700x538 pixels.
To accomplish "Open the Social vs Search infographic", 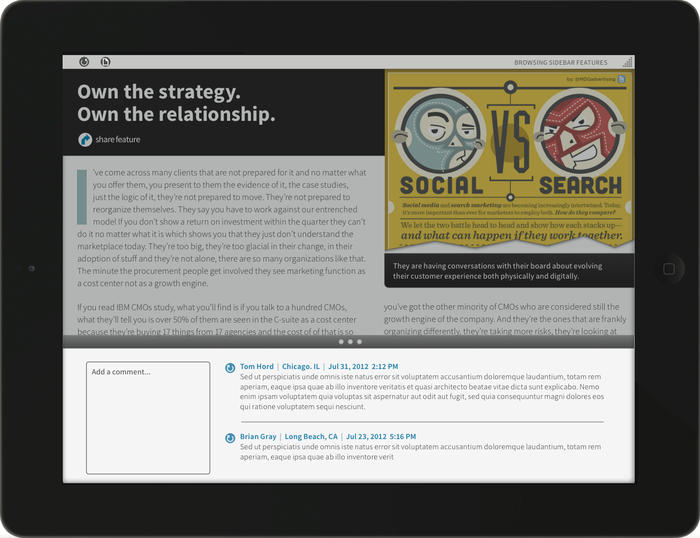I will (509, 161).
